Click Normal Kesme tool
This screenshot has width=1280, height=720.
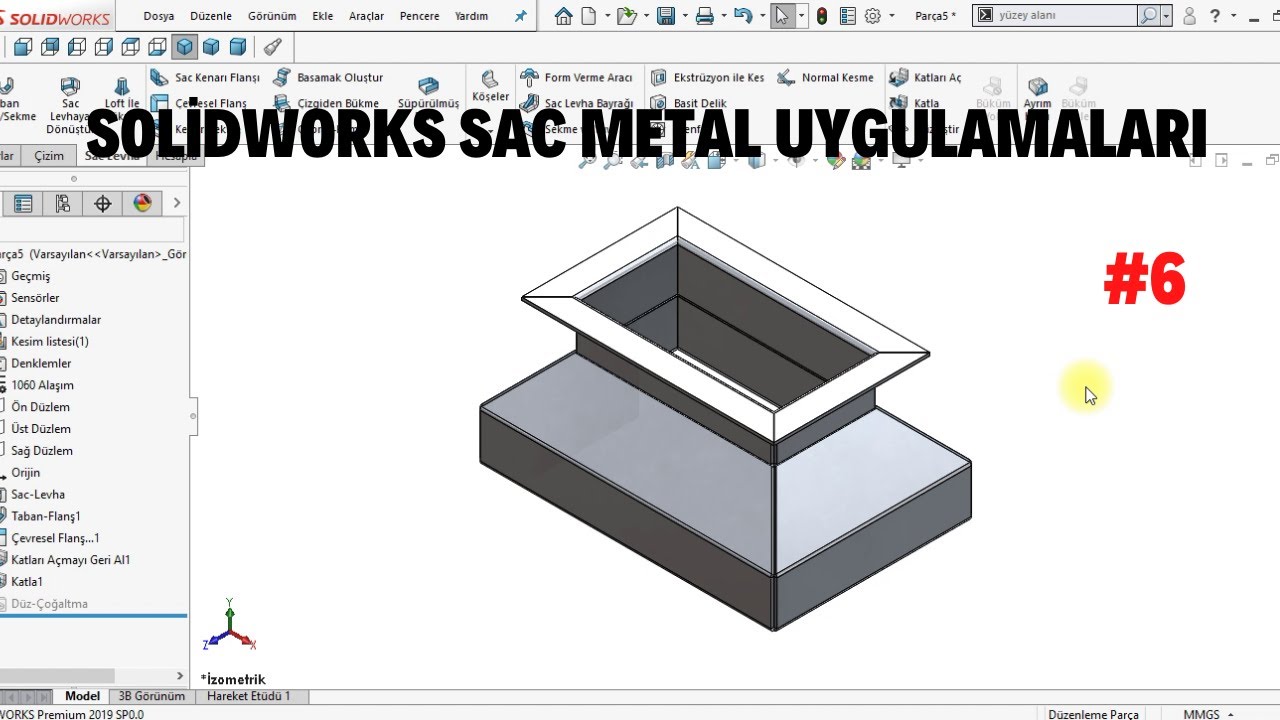(x=826, y=77)
